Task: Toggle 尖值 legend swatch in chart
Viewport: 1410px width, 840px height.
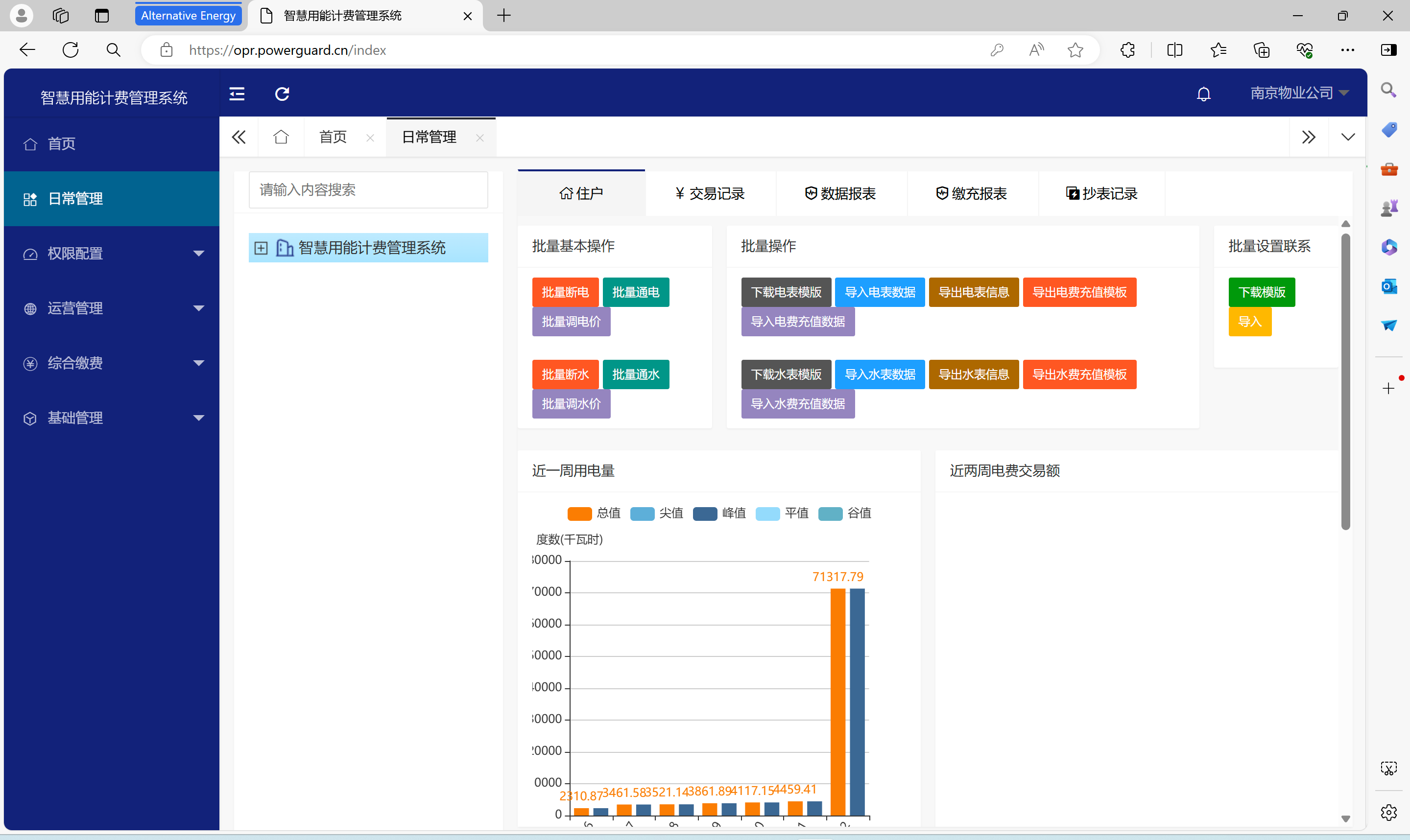Action: point(642,514)
